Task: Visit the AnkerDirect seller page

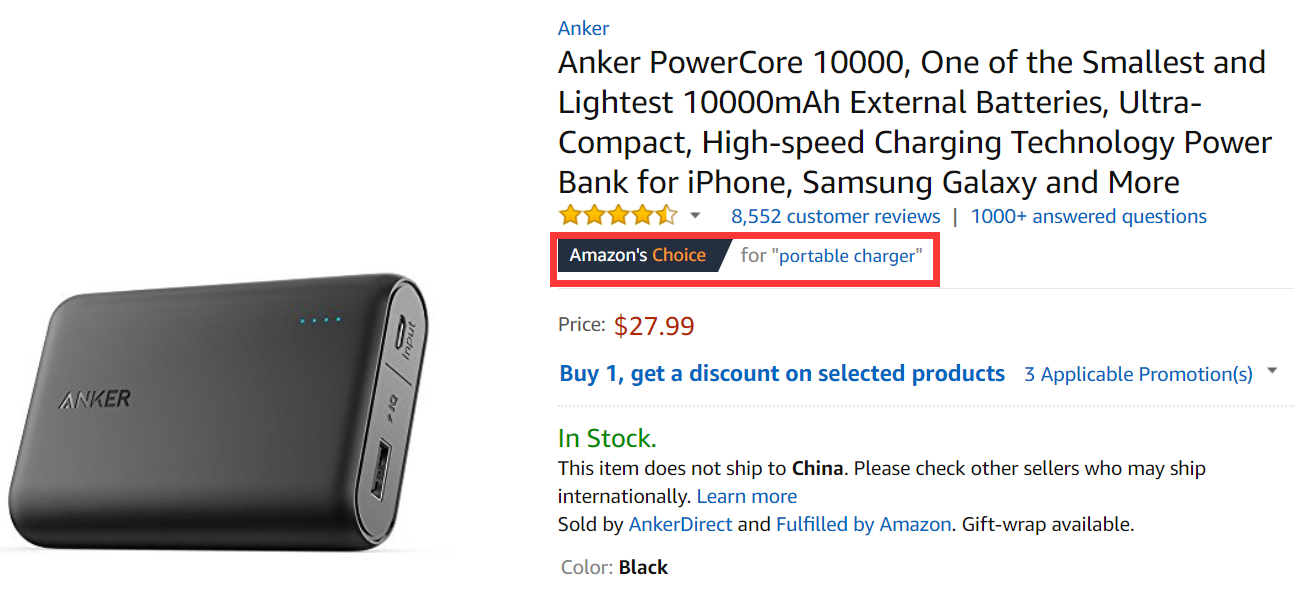Action: tap(680, 524)
